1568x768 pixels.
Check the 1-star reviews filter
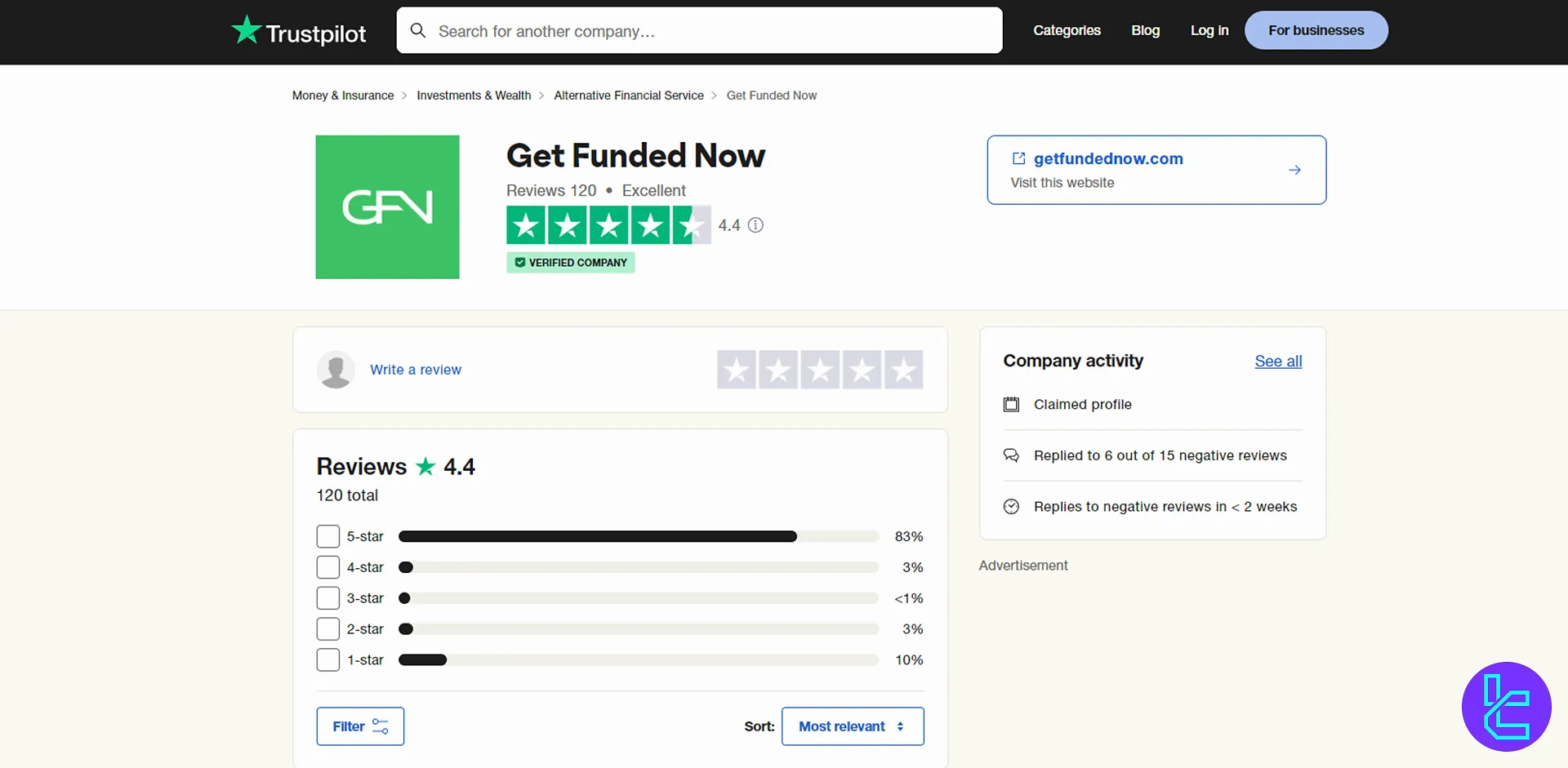pyautogui.click(x=327, y=659)
